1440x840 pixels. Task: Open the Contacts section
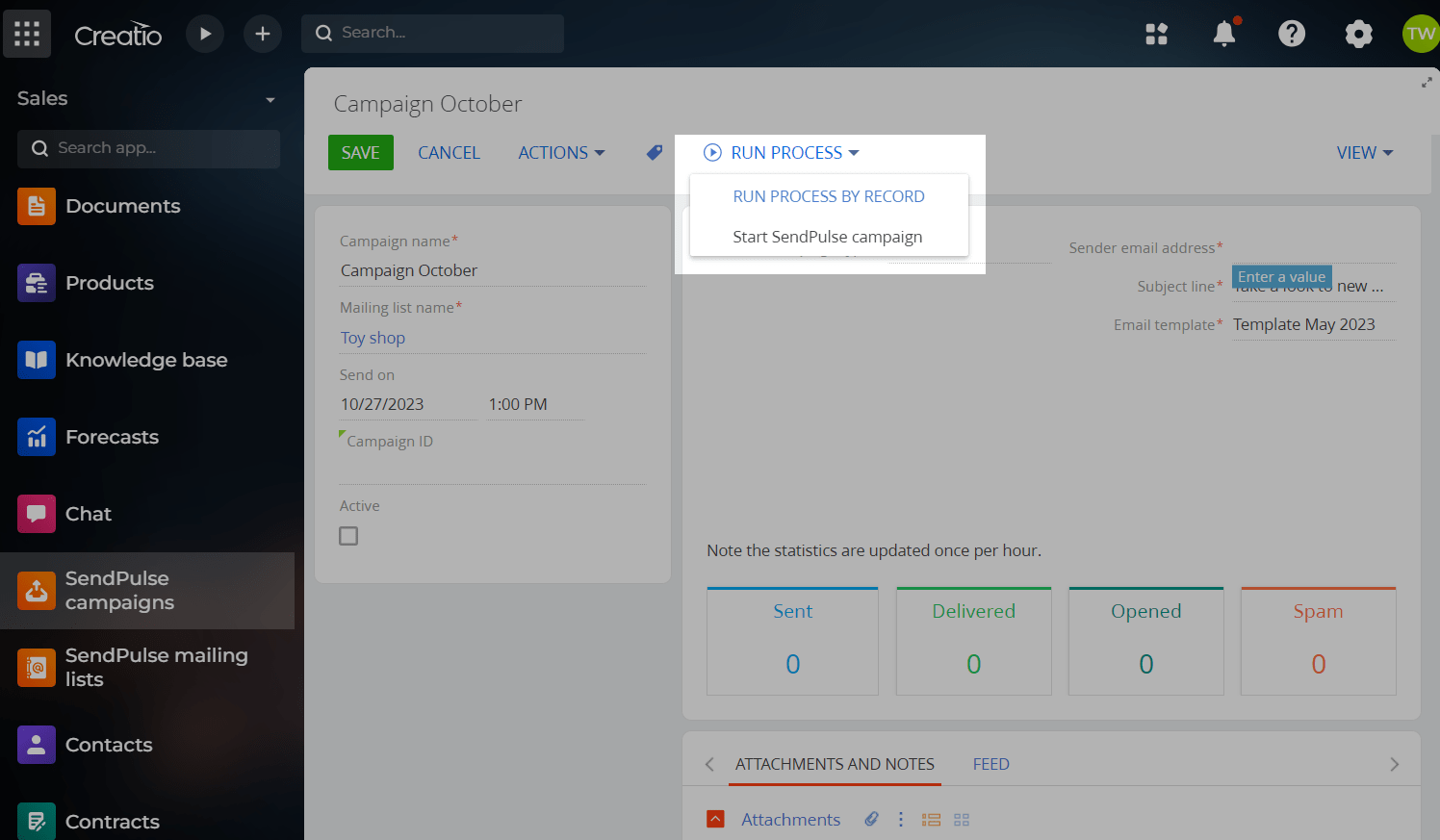pos(147,745)
